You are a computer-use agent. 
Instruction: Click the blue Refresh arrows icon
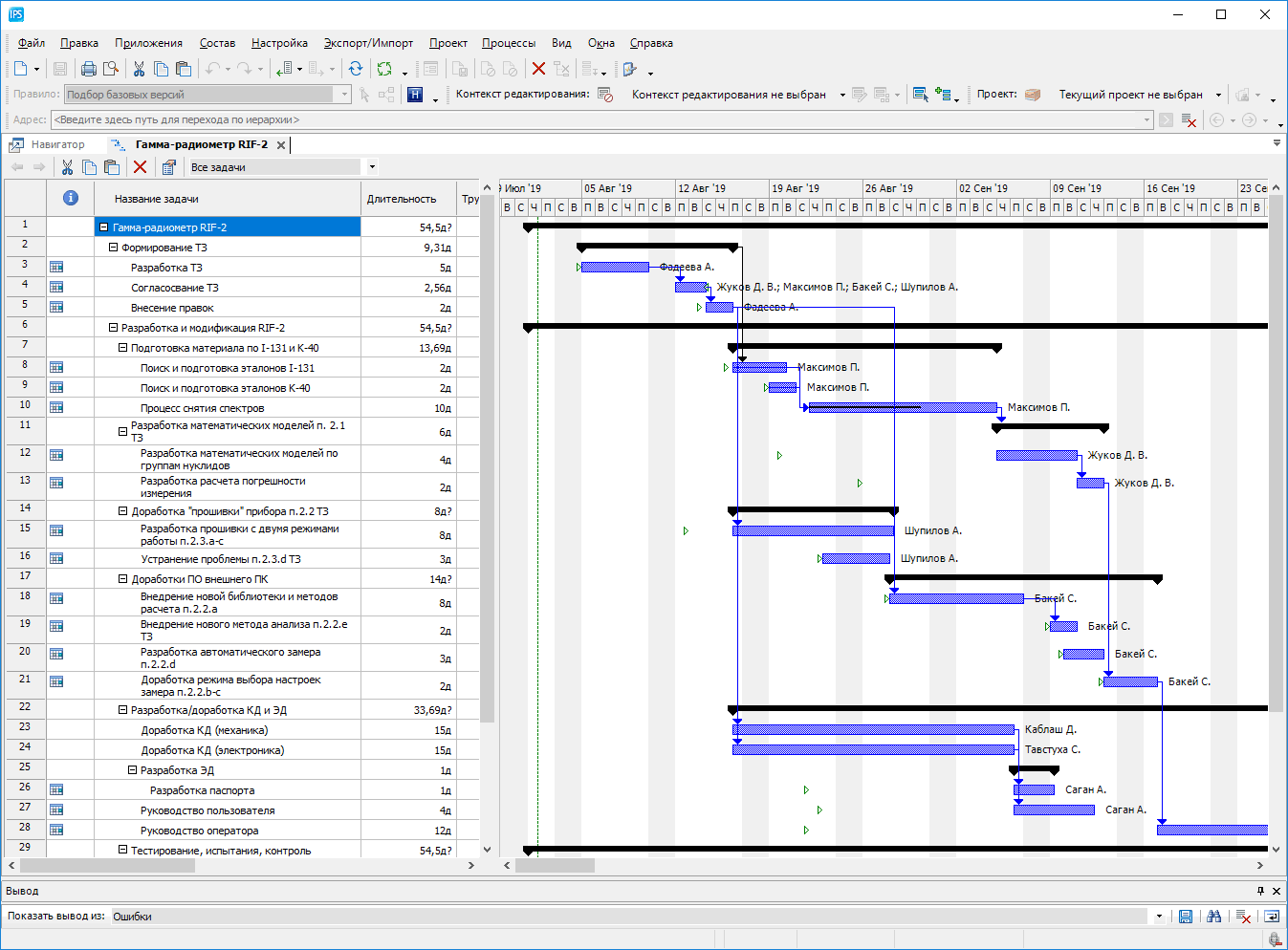pos(356,69)
